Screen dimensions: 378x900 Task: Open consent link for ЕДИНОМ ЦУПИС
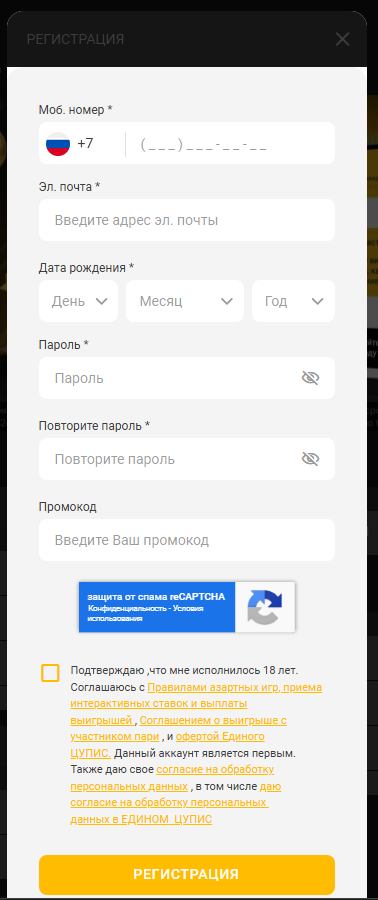point(176,802)
